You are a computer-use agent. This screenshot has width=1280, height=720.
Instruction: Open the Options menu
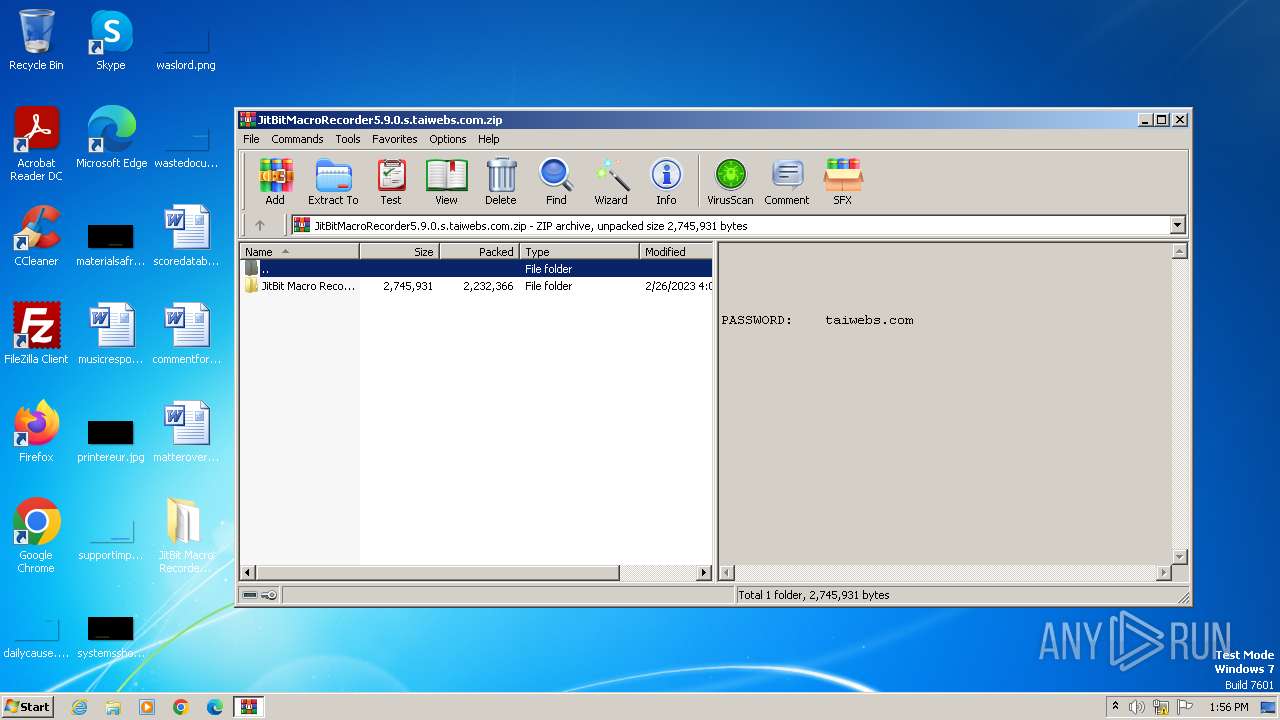click(x=448, y=139)
